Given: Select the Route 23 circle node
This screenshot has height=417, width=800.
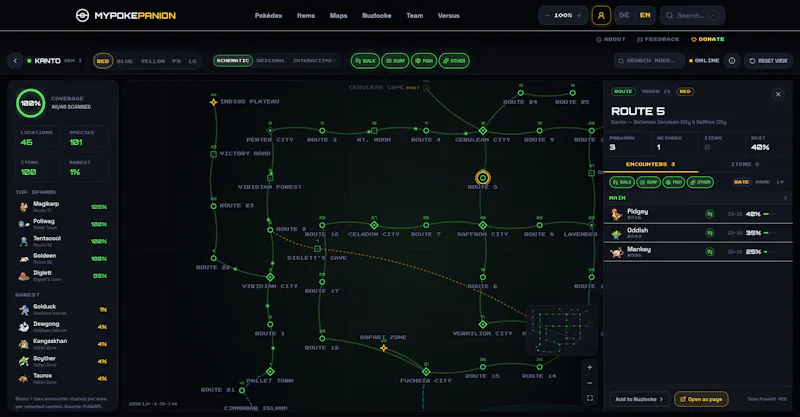Looking at the screenshot, I should coord(213,206).
